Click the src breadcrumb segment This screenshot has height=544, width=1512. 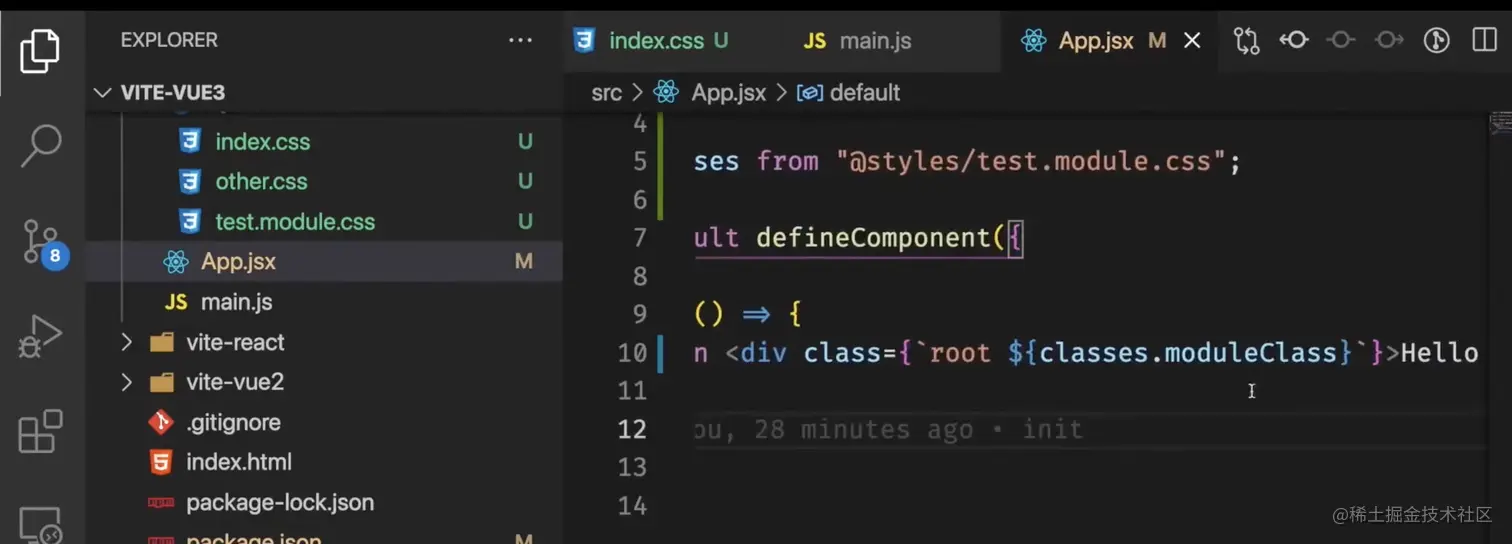(x=606, y=93)
